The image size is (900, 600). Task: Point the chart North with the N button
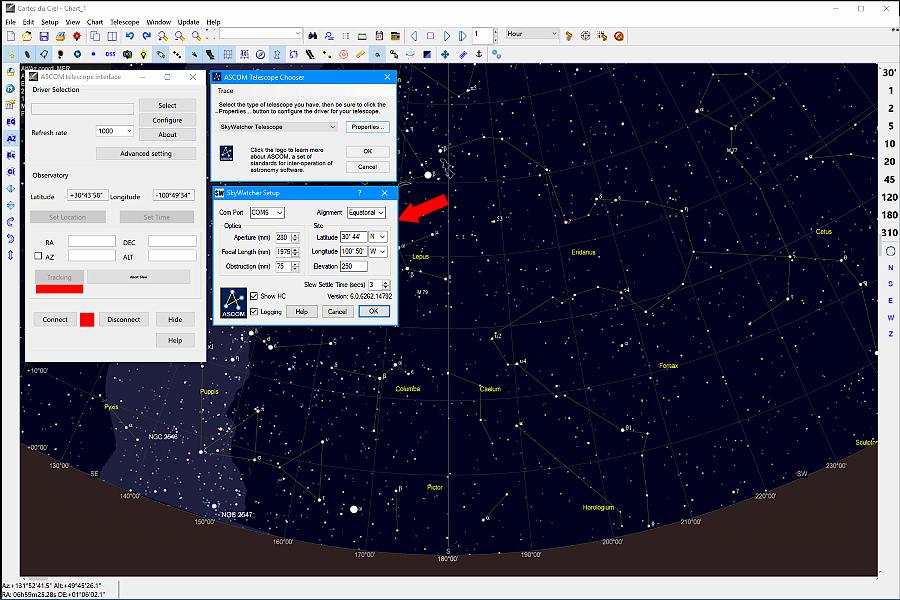pos(890,268)
